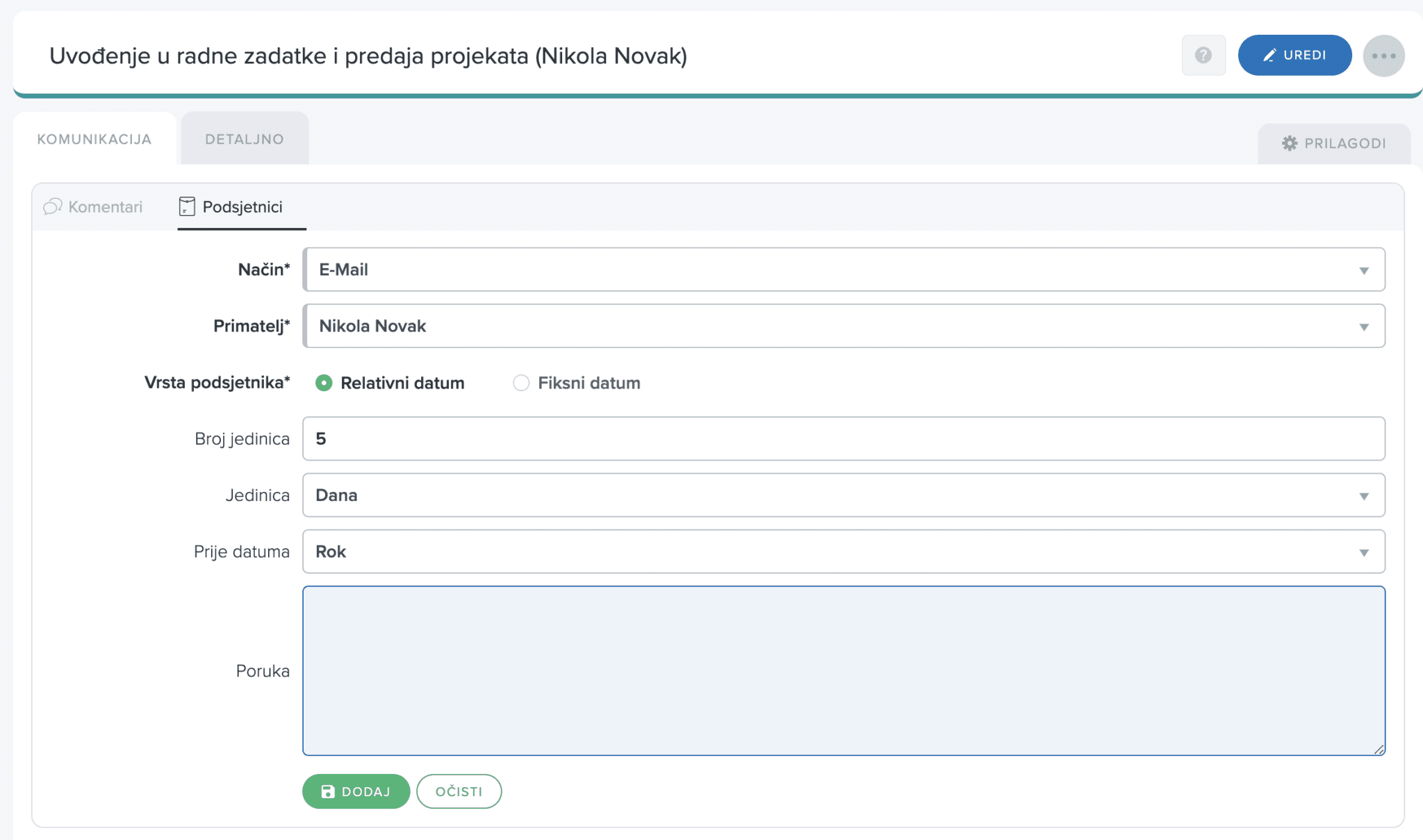The width and height of the screenshot is (1423, 840).
Task: Click the pencil icon on Uredi button
Action: pyautogui.click(x=1269, y=56)
